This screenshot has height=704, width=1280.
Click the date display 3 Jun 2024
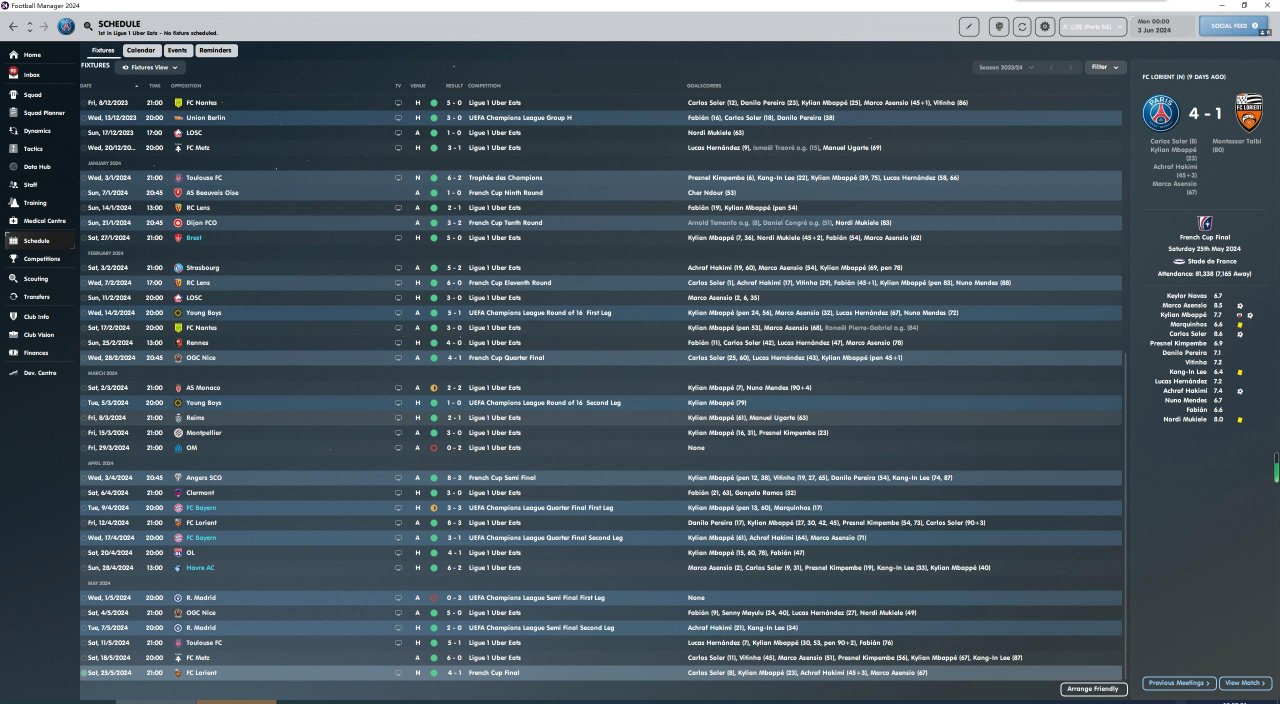[1153, 31]
